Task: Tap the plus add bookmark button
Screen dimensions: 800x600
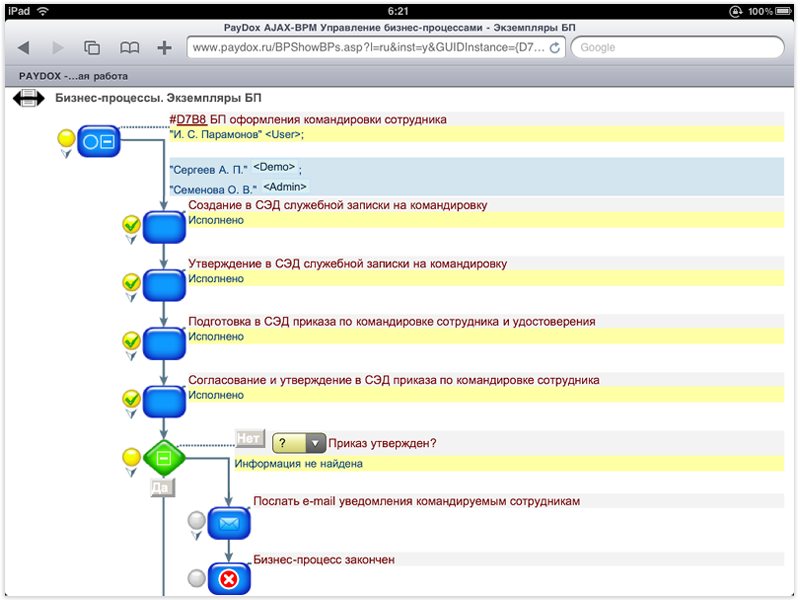Action: (x=164, y=47)
